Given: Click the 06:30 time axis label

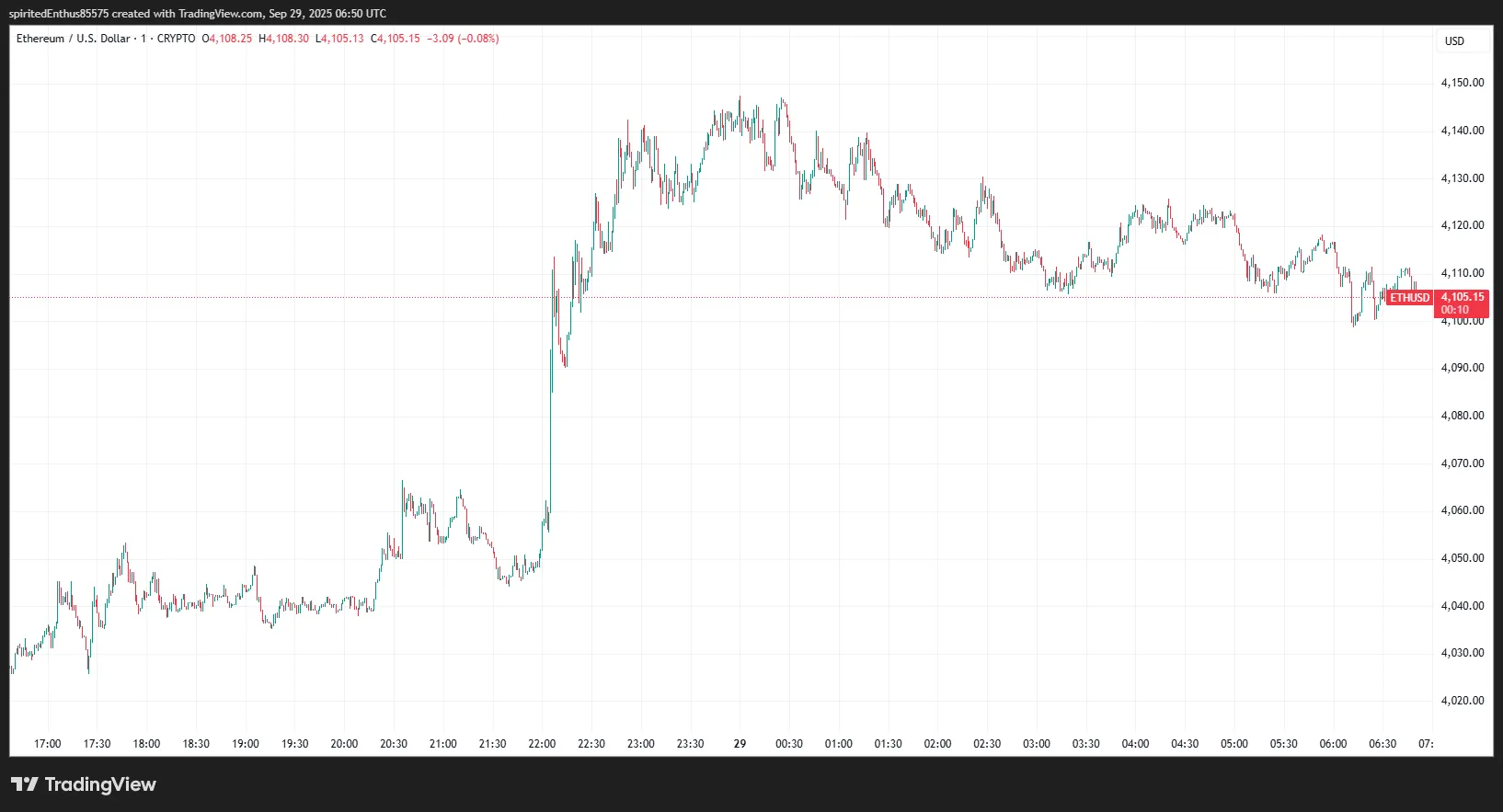Looking at the screenshot, I should [x=1383, y=744].
